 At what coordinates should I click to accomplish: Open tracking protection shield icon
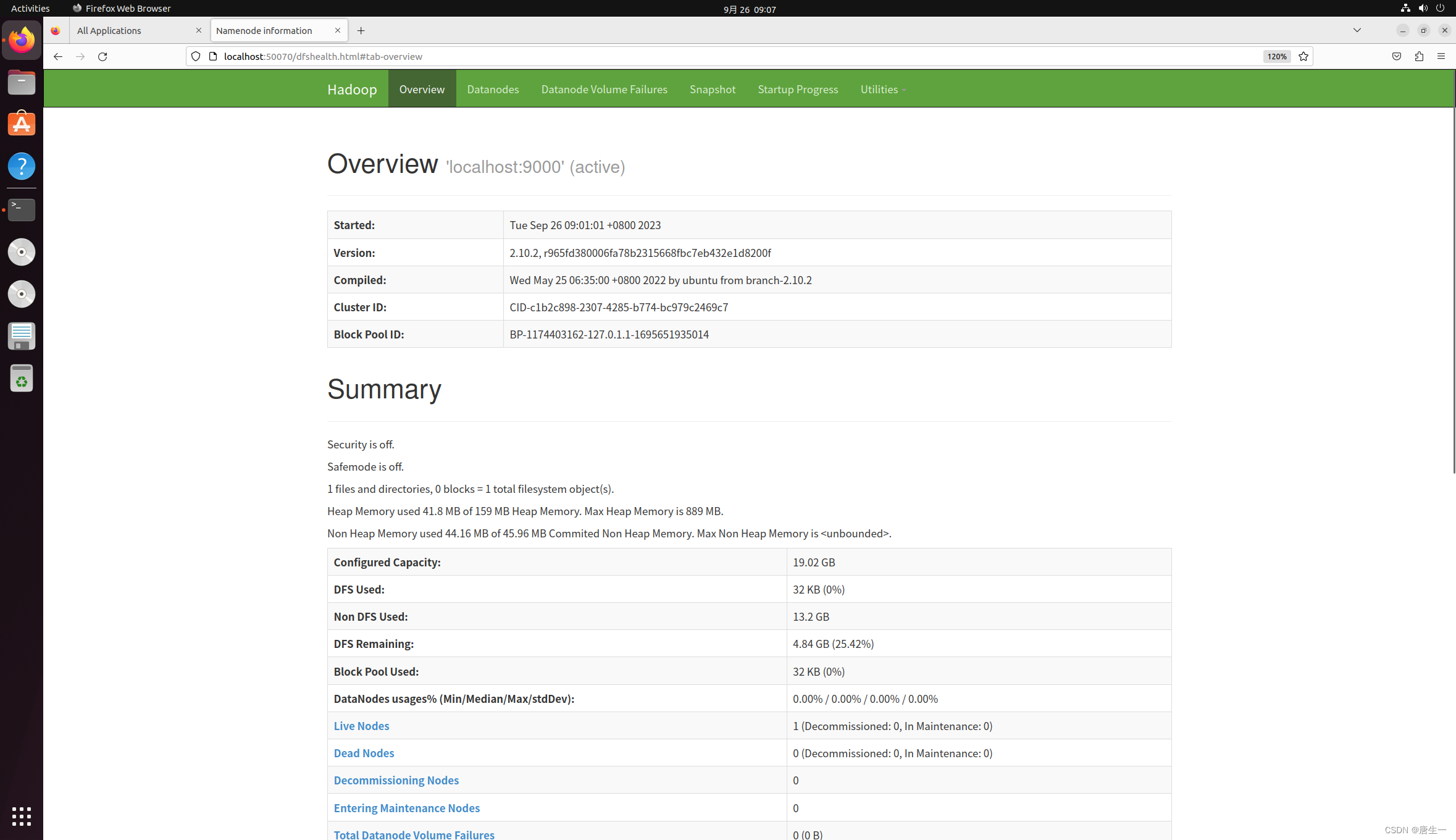point(196,56)
